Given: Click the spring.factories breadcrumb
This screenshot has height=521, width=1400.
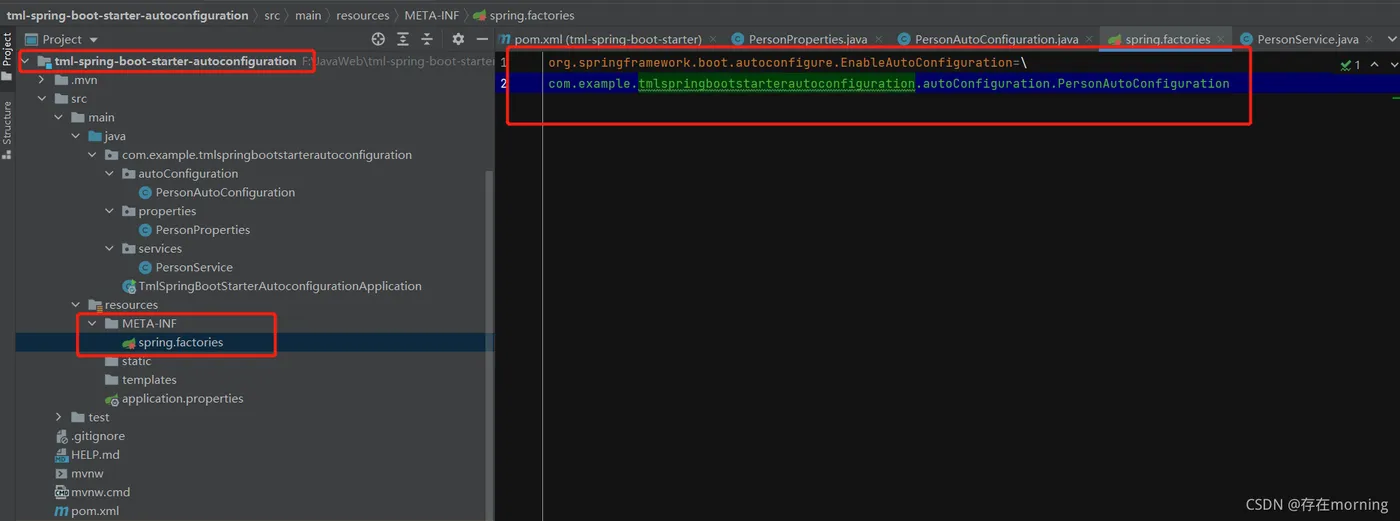Looking at the screenshot, I should 523,15.
